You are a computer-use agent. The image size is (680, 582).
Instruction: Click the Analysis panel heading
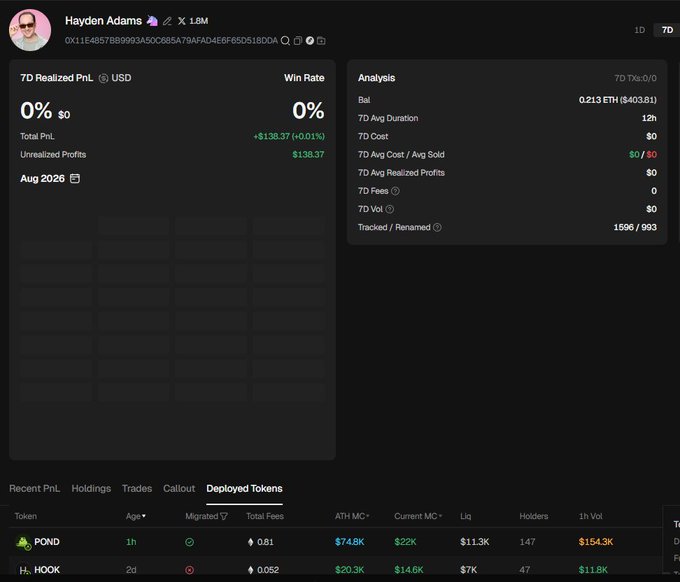click(x=376, y=78)
